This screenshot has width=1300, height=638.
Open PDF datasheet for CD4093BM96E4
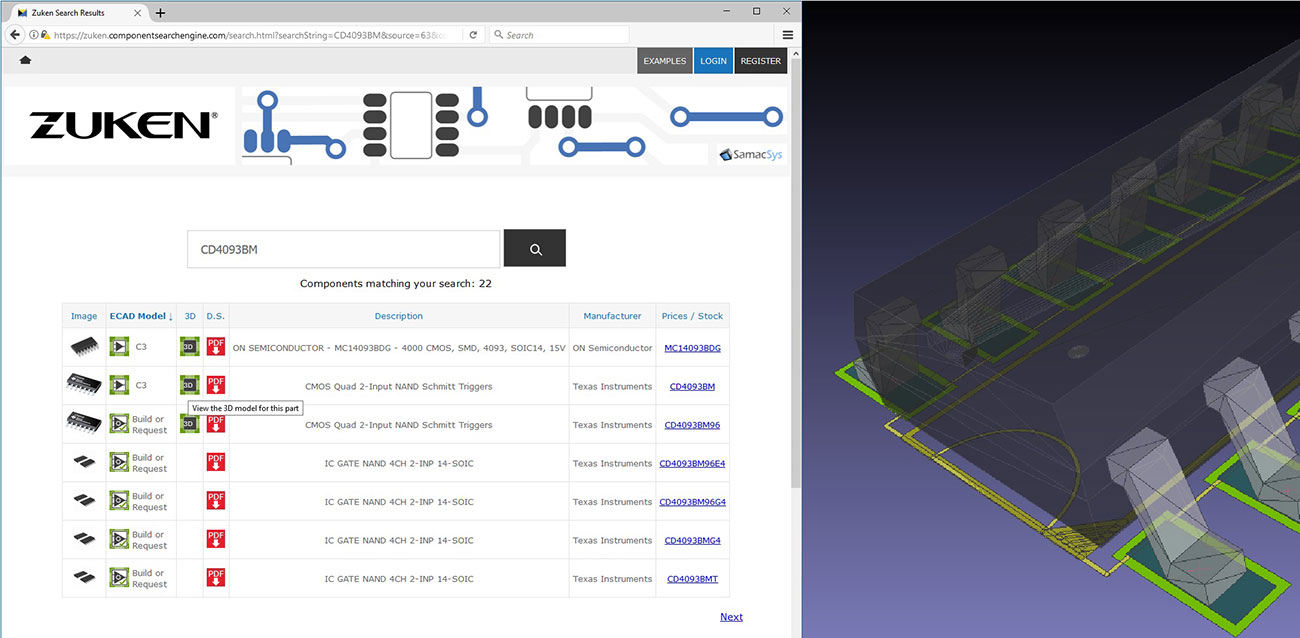pyautogui.click(x=216, y=462)
